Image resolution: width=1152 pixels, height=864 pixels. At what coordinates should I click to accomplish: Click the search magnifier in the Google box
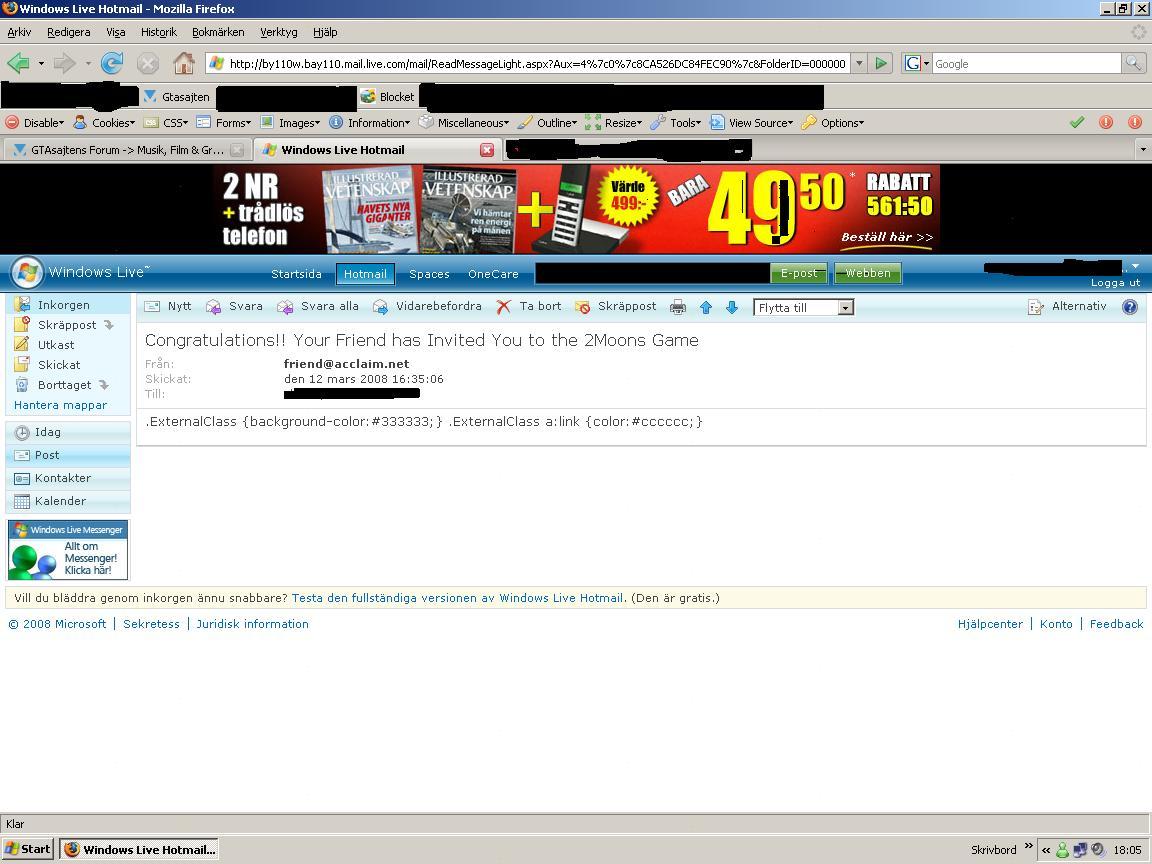1134,63
